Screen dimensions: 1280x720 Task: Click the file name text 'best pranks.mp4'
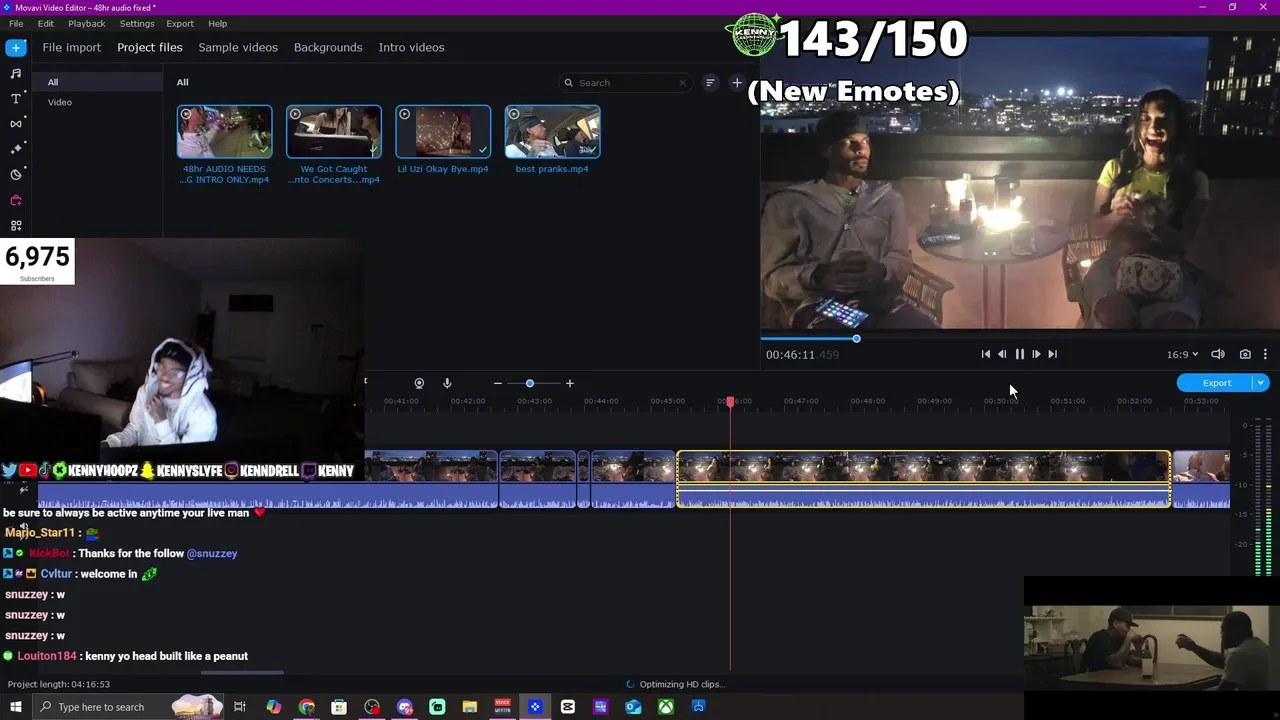[x=552, y=169]
